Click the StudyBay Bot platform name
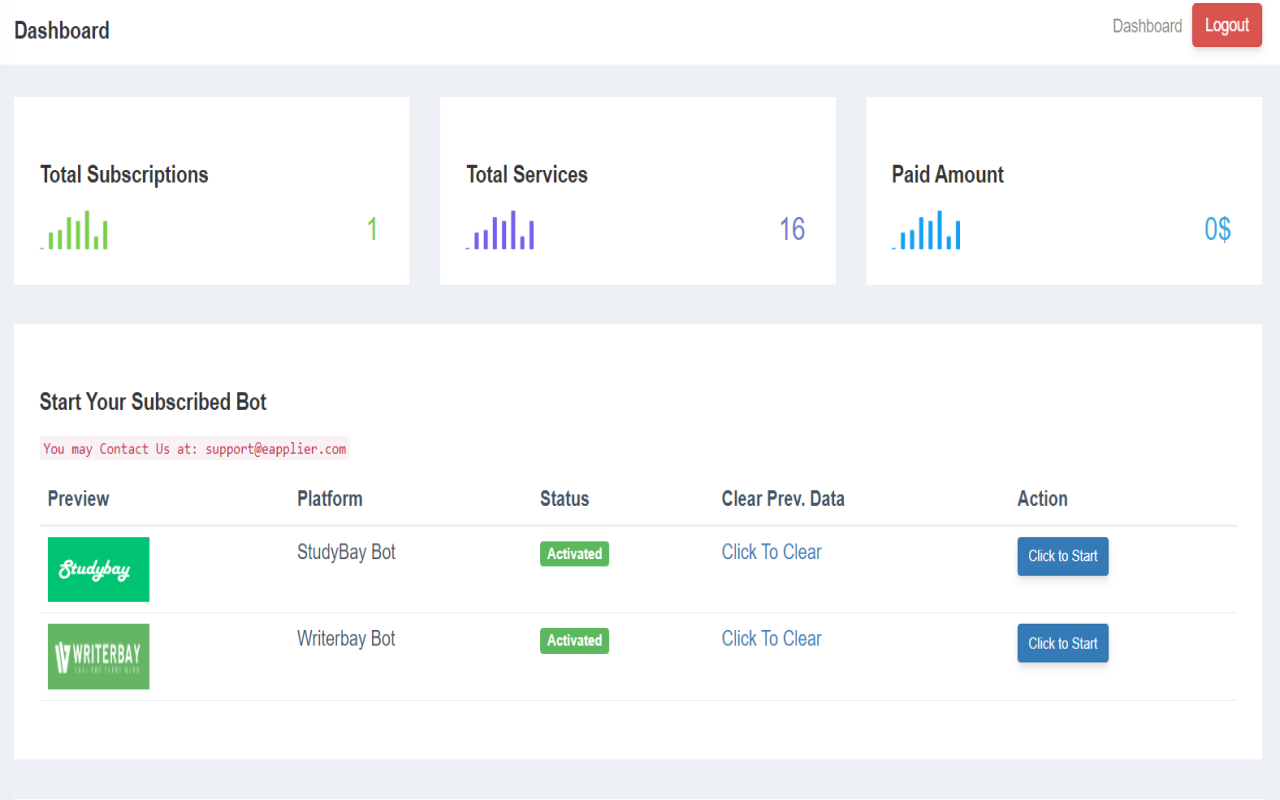The height and width of the screenshot is (800, 1280). pos(346,552)
